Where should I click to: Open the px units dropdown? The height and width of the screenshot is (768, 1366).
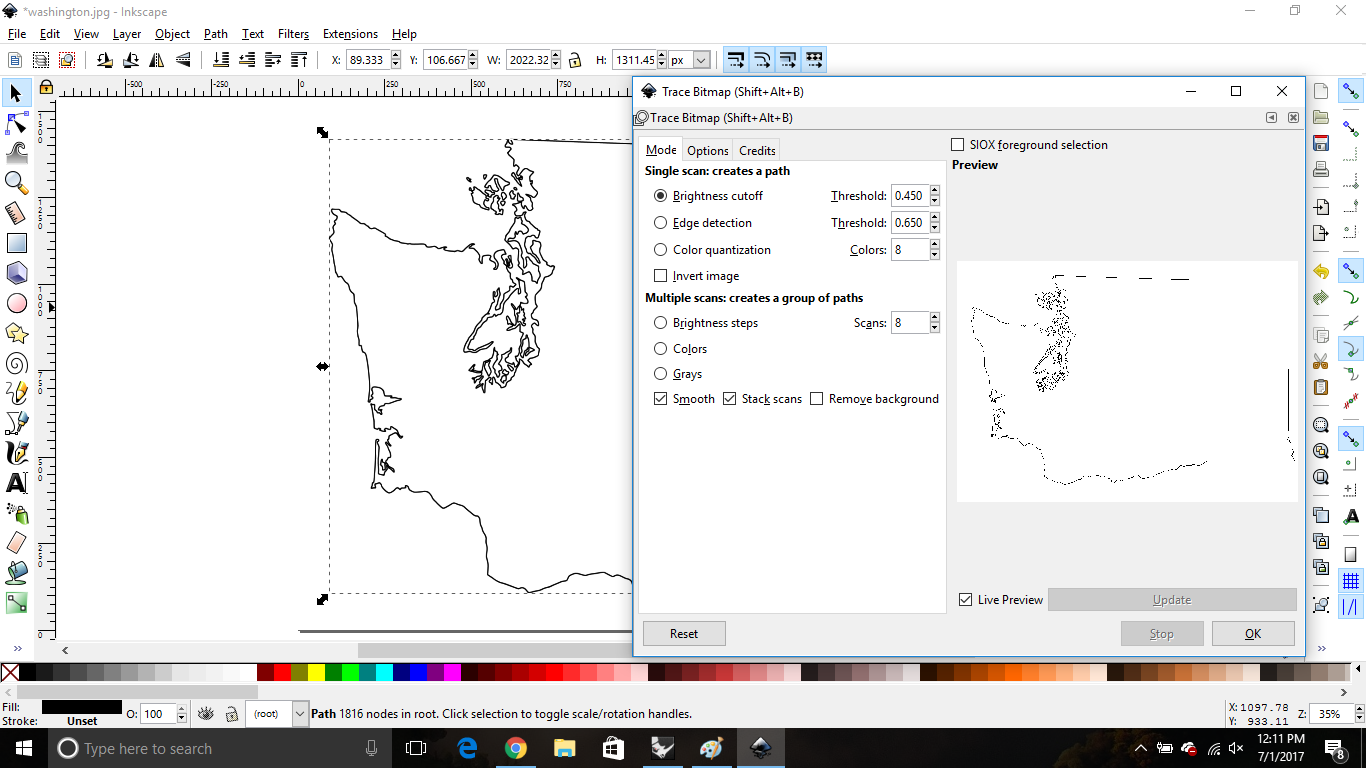click(690, 60)
